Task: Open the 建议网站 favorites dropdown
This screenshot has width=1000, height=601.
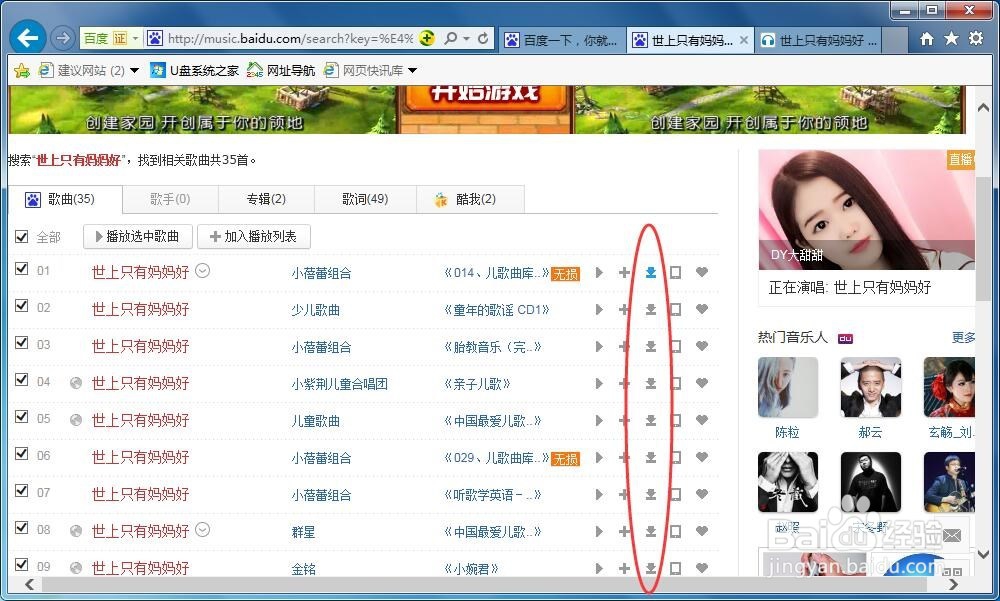Action: tap(135, 70)
